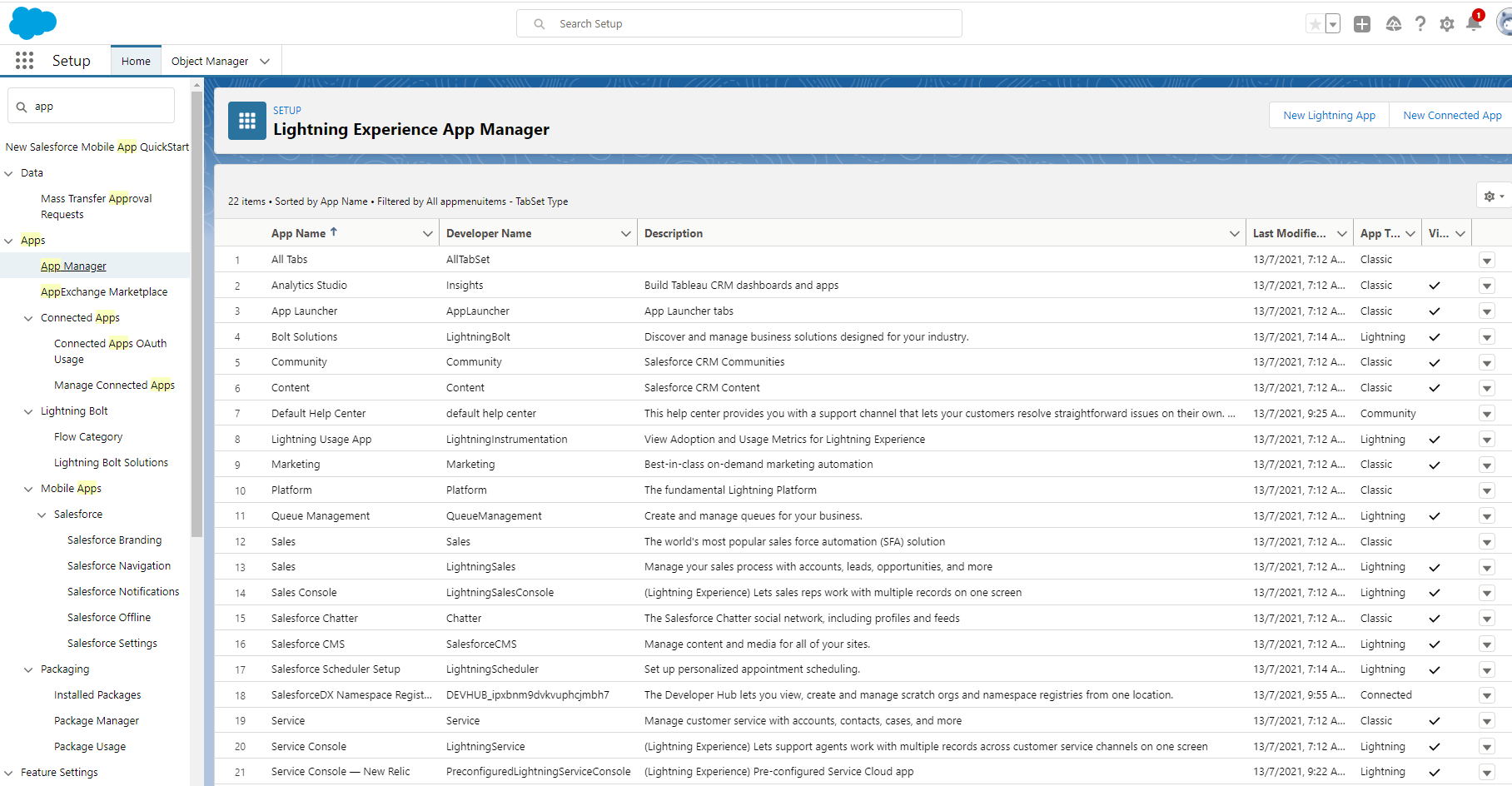Open row actions for Sales Console
The image size is (1512, 786).
pos(1487,593)
